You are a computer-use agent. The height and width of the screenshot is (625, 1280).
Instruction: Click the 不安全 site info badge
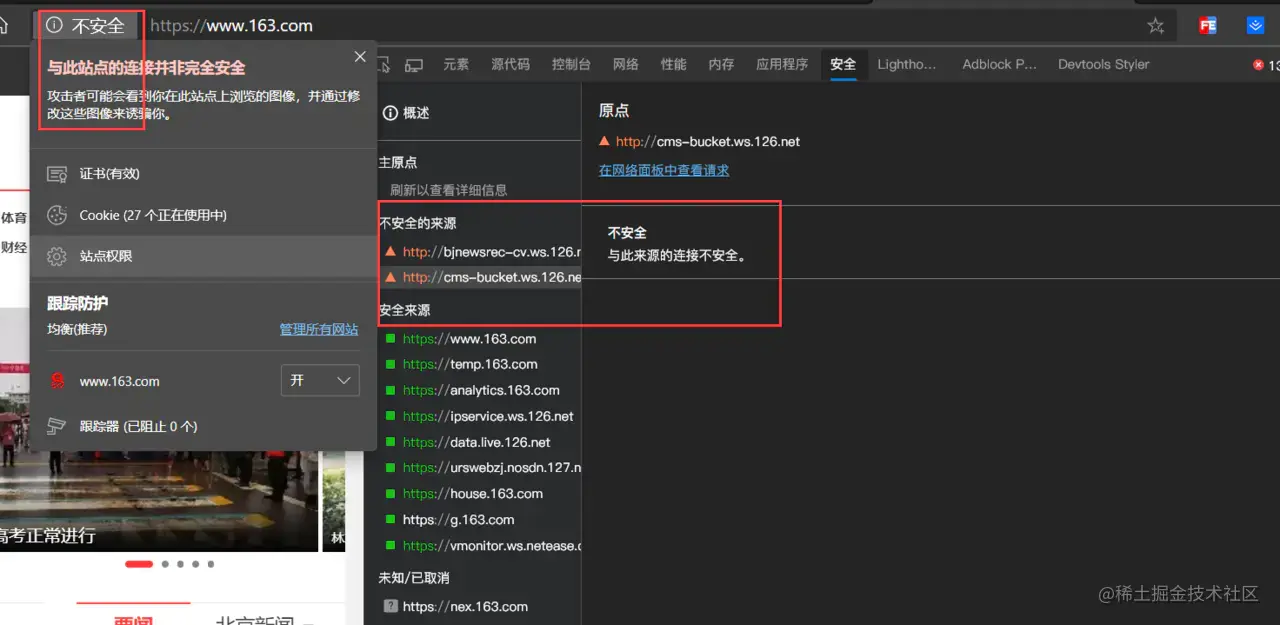87,26
